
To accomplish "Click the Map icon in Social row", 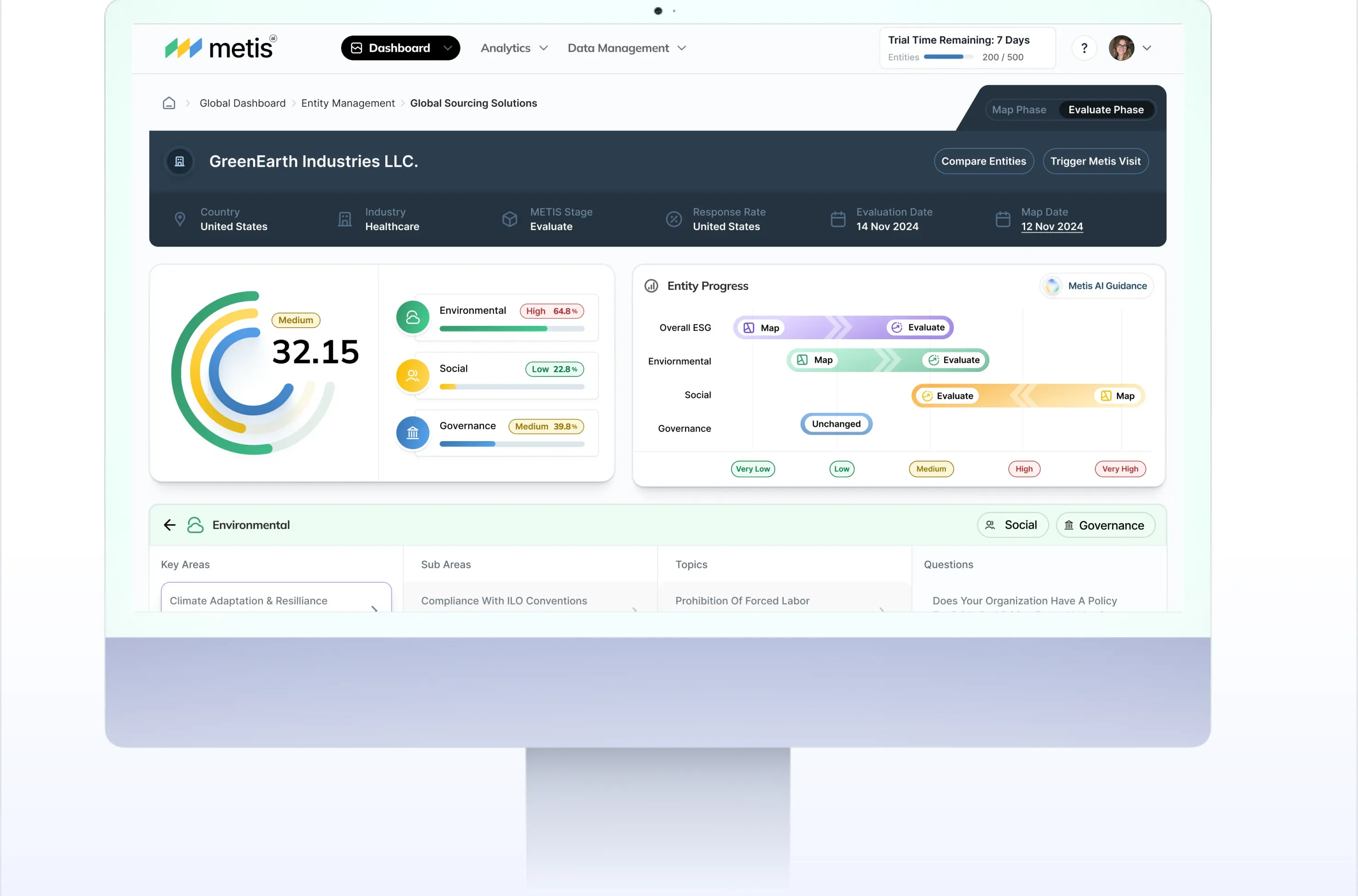I will coord(1106,396).
